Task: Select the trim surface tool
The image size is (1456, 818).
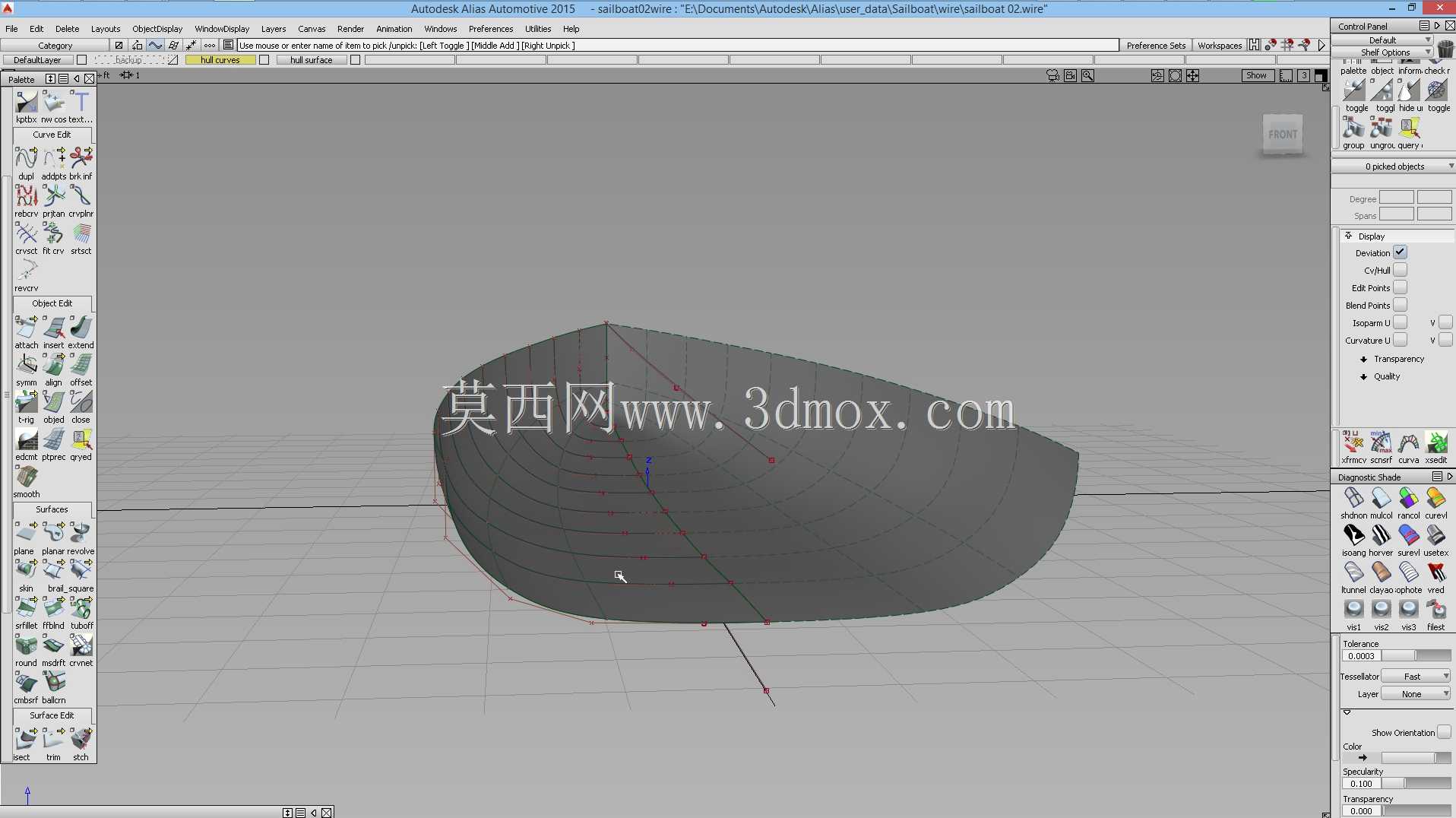Action: pos(53,740)
